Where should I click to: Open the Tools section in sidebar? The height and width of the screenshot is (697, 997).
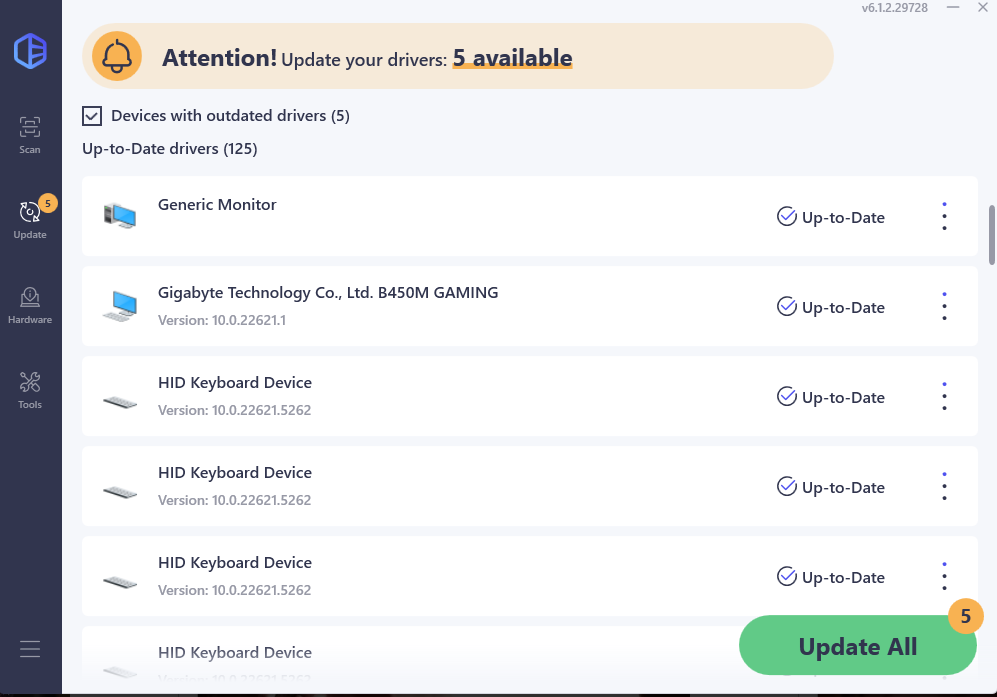pos(30,390)
